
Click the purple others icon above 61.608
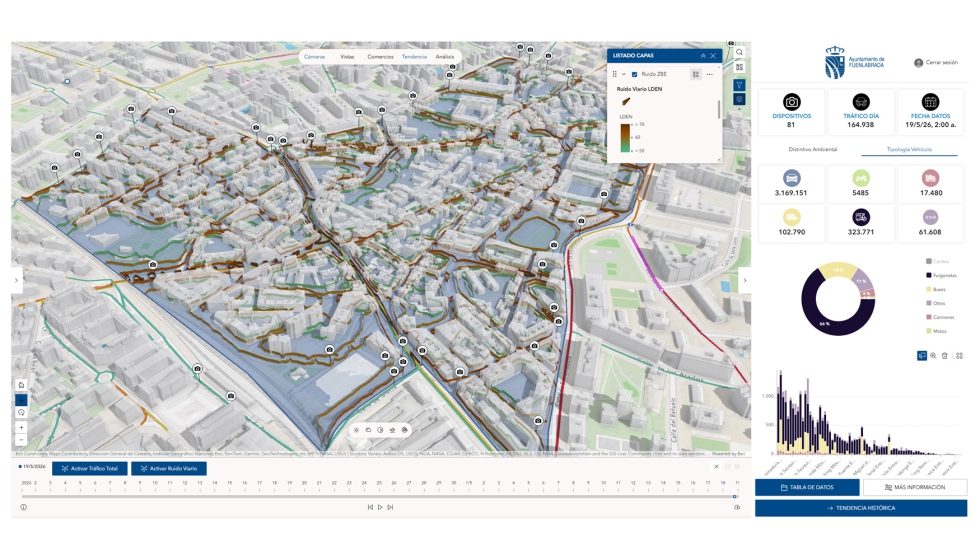click(x=930, y=217)
